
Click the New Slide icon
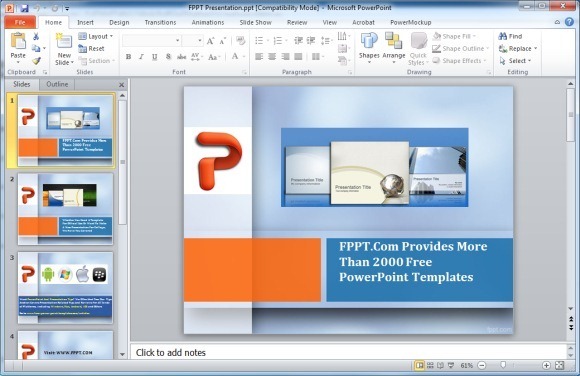[64, 41]
